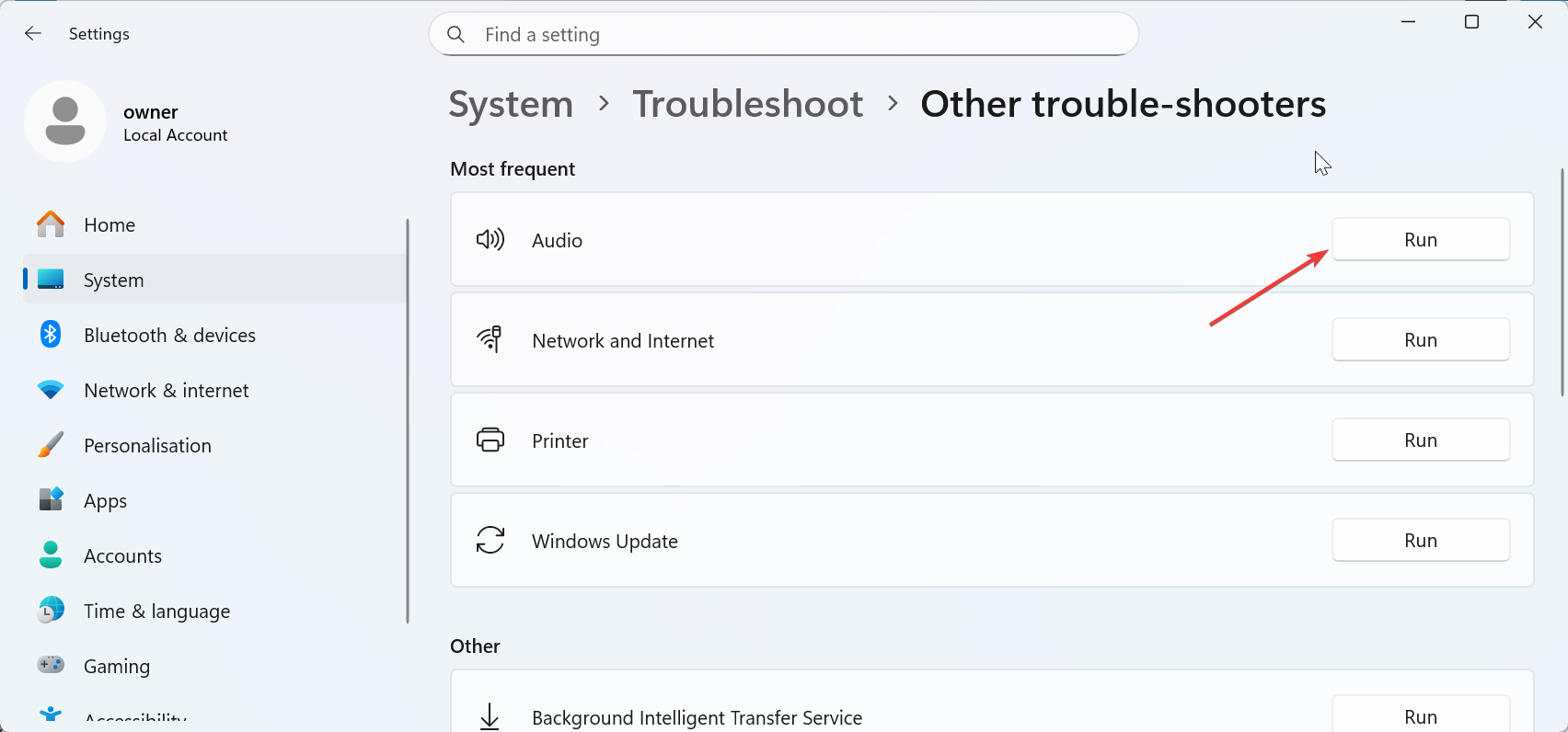Click the Time & language globe icon

51,610
